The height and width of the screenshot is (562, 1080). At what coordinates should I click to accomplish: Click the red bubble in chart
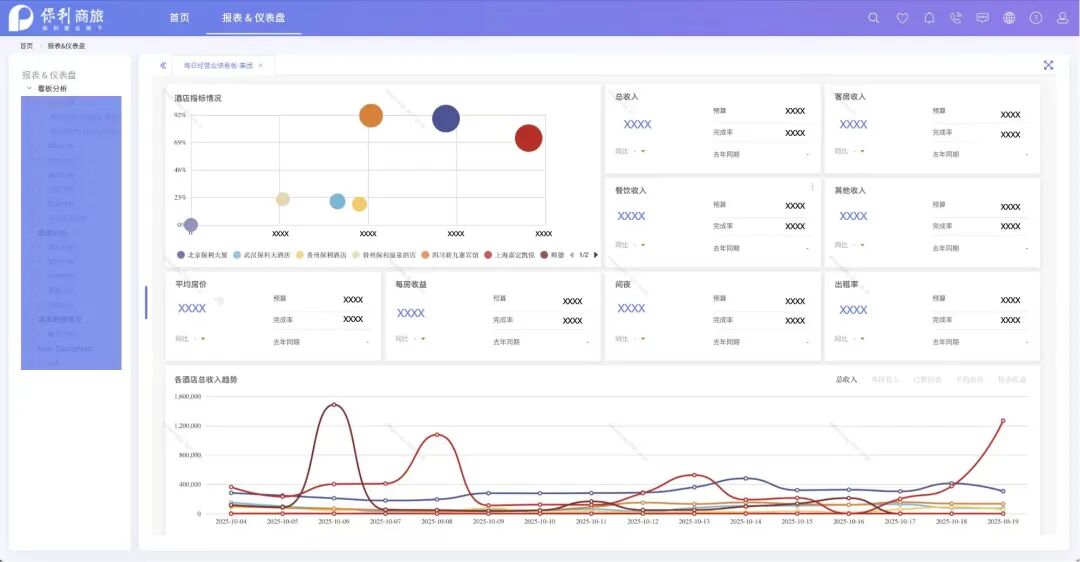[528, 138]
